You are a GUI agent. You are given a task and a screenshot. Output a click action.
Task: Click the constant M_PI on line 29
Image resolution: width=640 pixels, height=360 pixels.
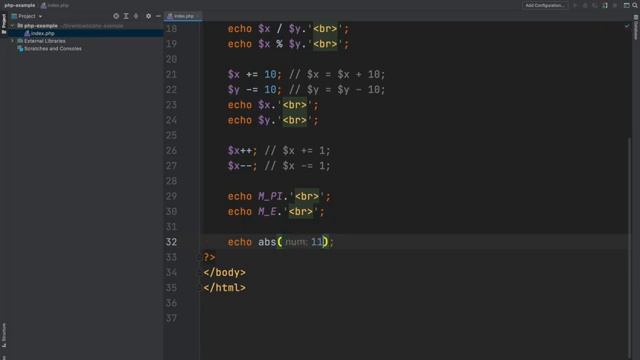pyautogui.click(x=270, y=196)
